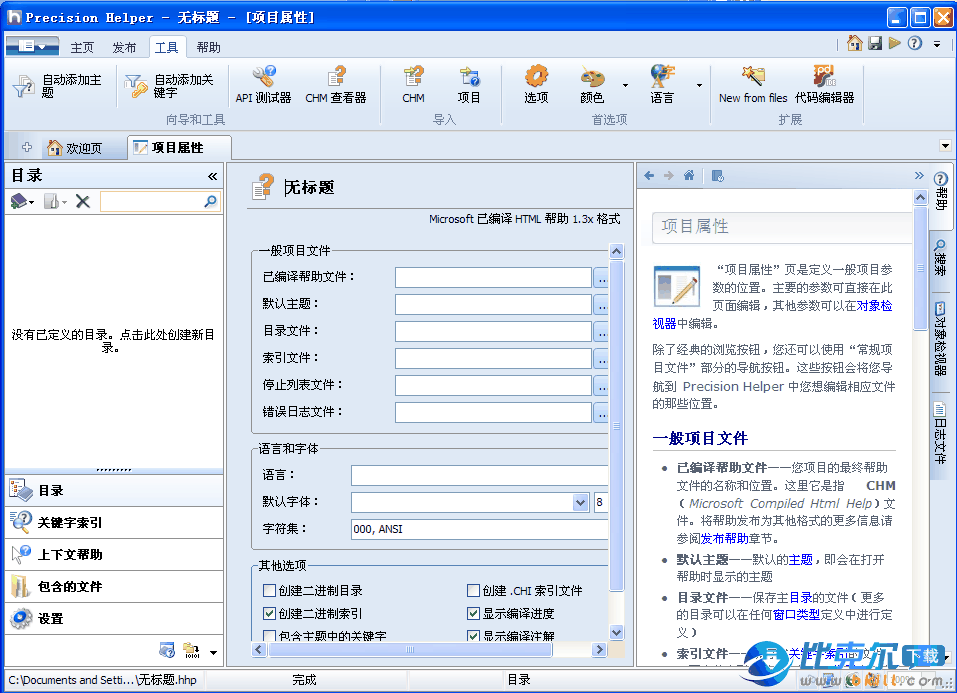Click the help pane vertical scrollbar
Viewport: 957px width, 693px height.
coord(920,400)
